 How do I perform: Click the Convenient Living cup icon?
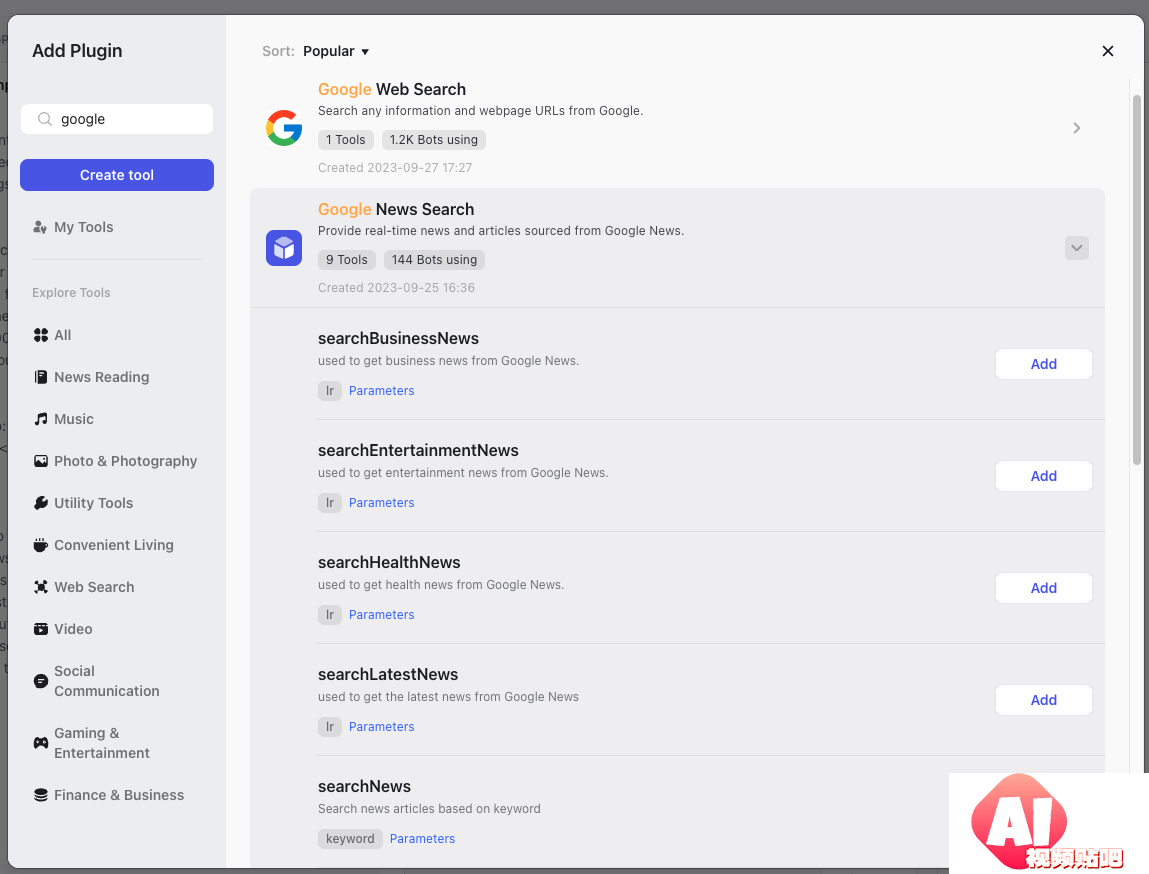[41, 545]
